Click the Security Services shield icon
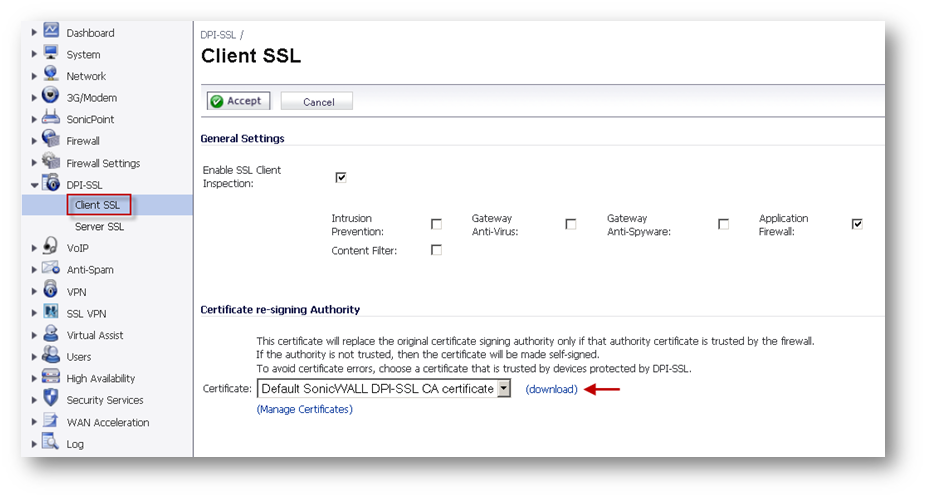This screenshot has width=927, height=499. (x=51, y=399)
